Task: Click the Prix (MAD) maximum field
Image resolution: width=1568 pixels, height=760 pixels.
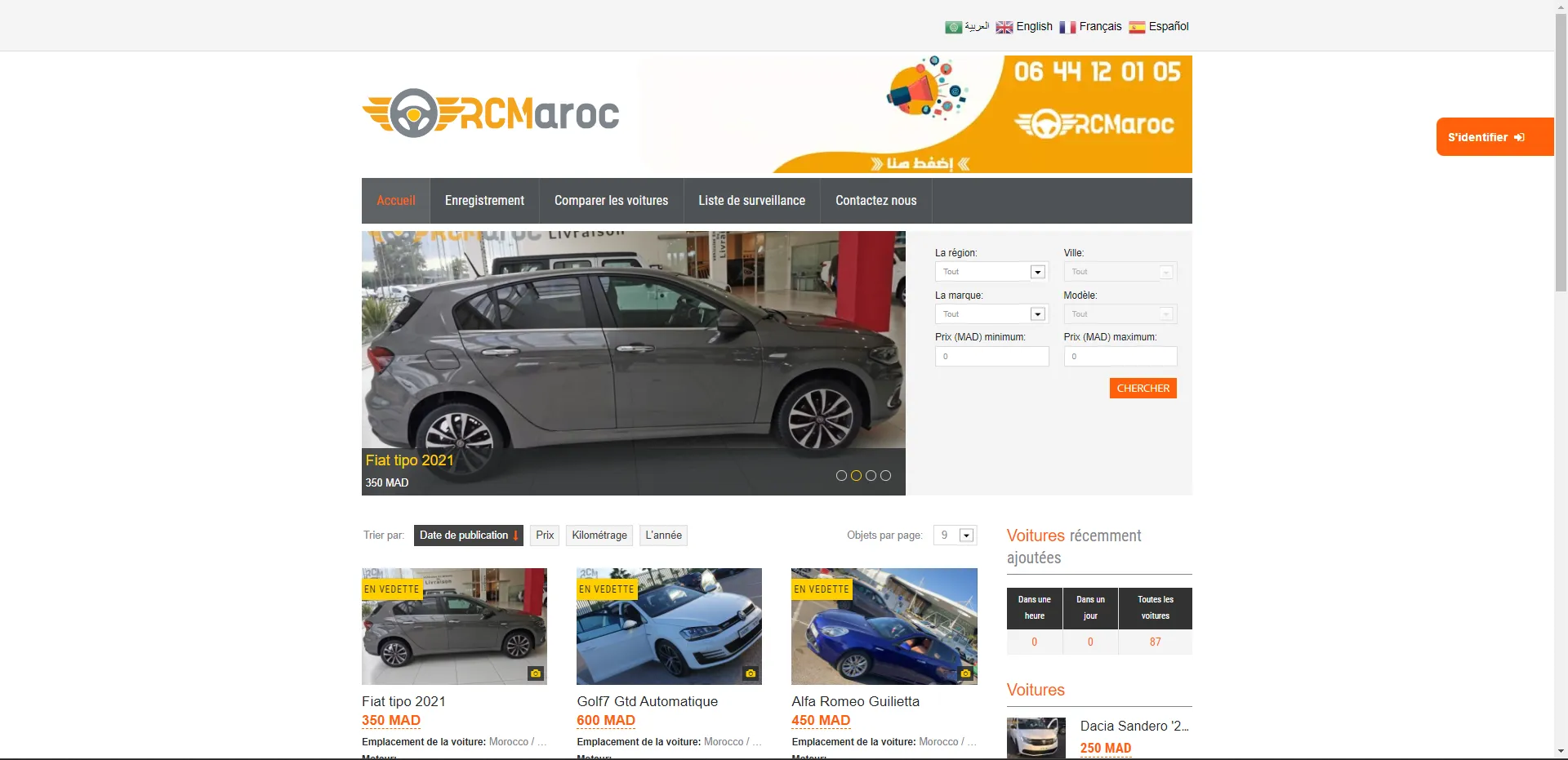Action: (x=1120, y=357)
